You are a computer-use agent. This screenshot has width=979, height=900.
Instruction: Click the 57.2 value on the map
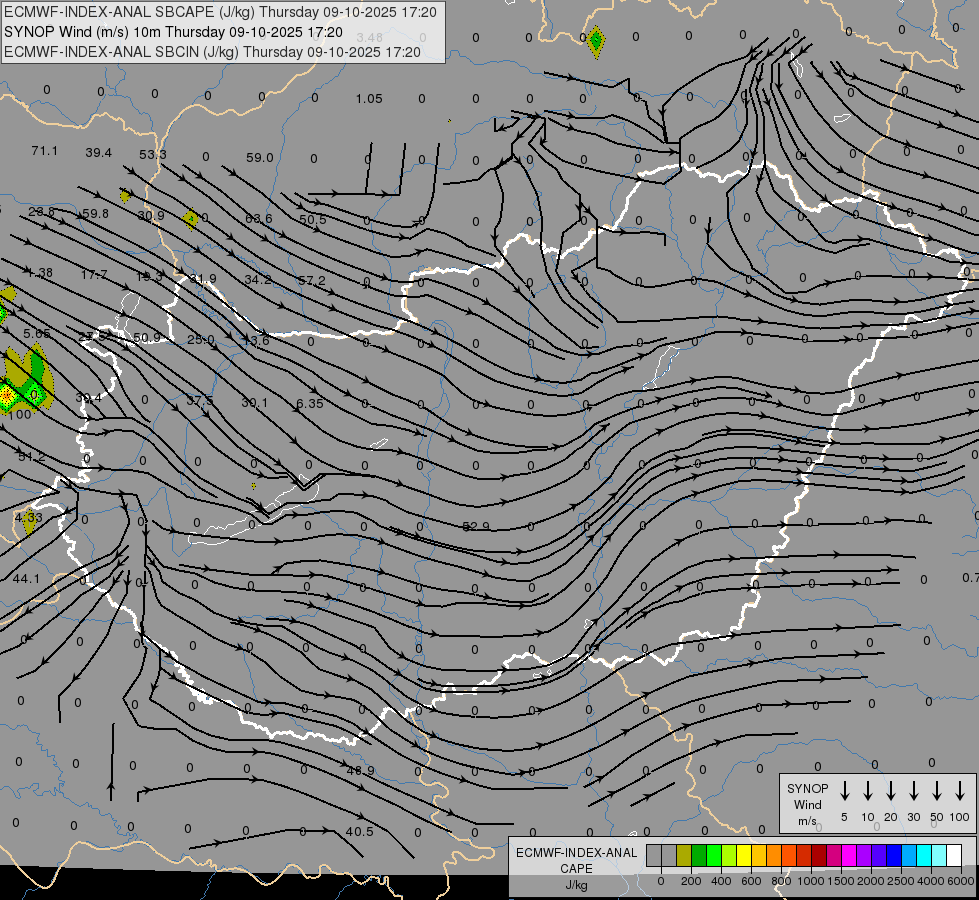(x=312, y=280)
